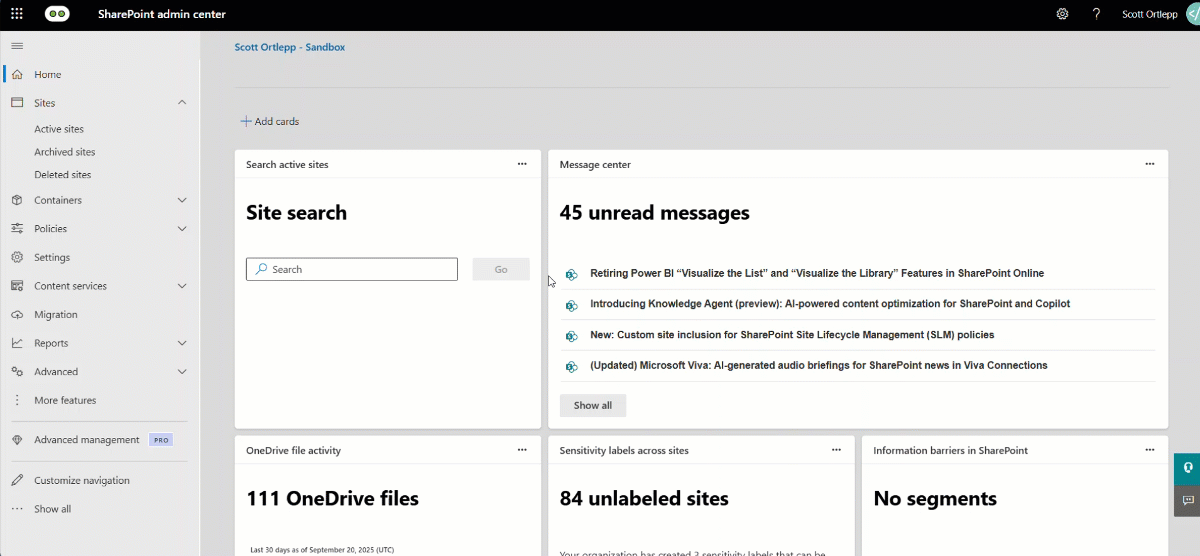Open the Retiring Power BI Visualize message

[817, 273]
